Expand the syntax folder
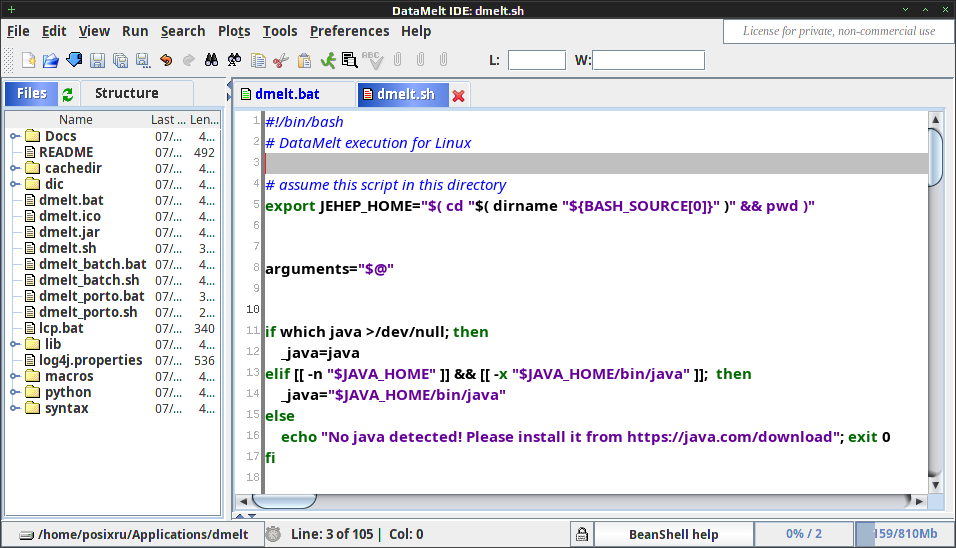 [14, 408]
